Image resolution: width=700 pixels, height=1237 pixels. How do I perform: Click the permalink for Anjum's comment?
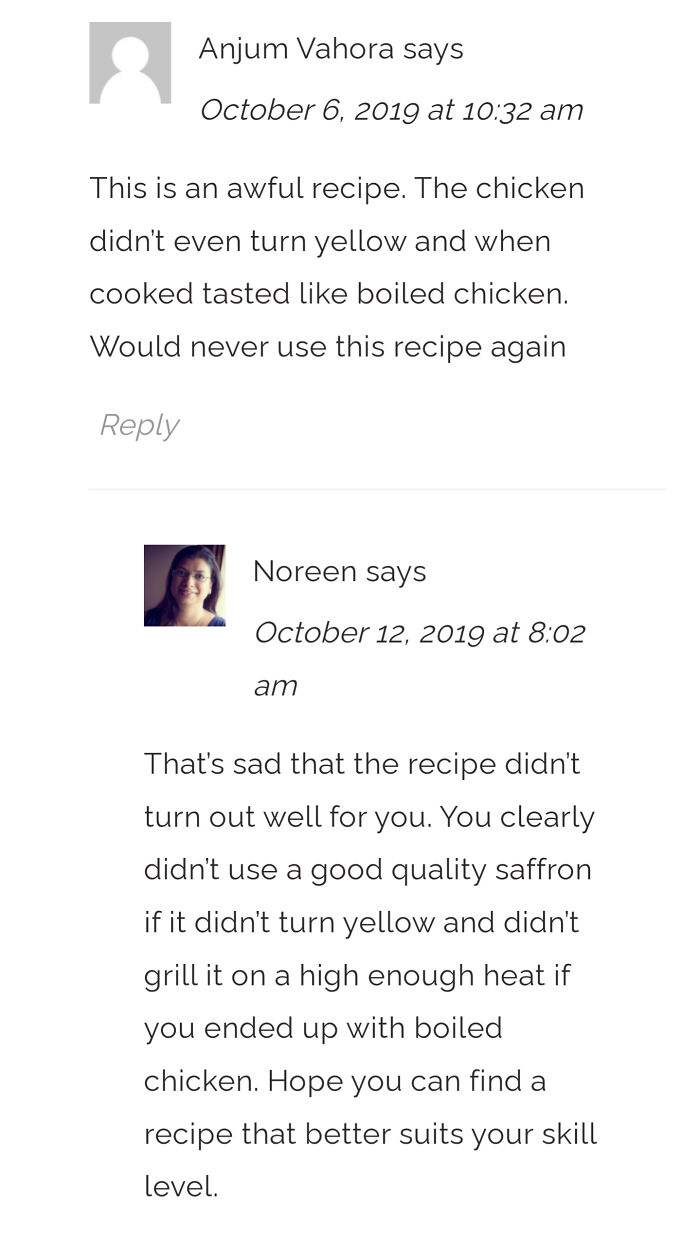(x=392, y=110)
